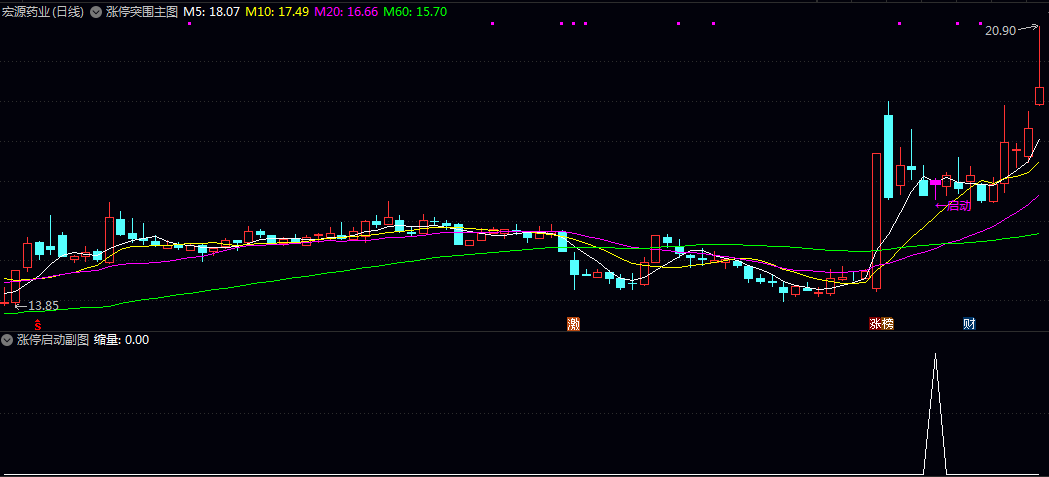Viewport: 1049px width, 477px height.
Task: Open the 涨停启动副图 sub-chart dropdown arrow
Action: 7,340
